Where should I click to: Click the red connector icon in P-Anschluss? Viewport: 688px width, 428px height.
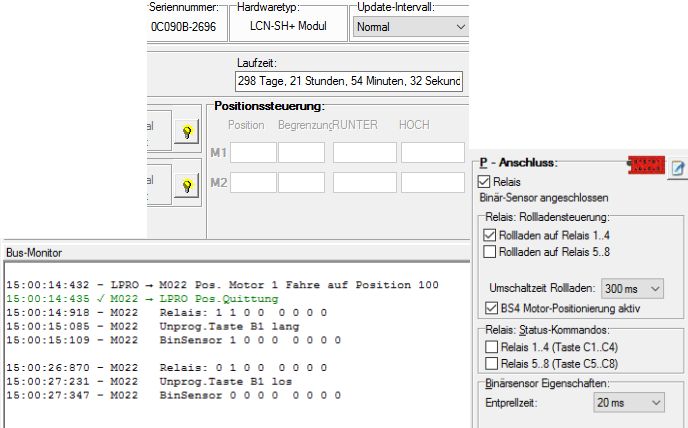[644, 164]
